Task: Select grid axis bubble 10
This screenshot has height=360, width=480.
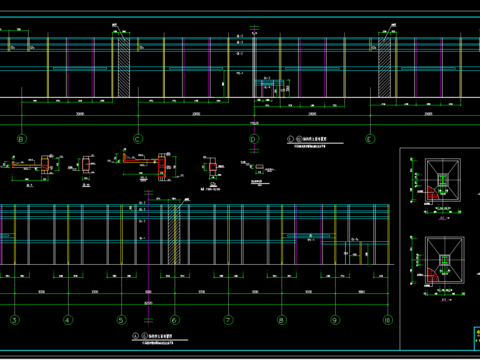Action: (x=388, y=320)
